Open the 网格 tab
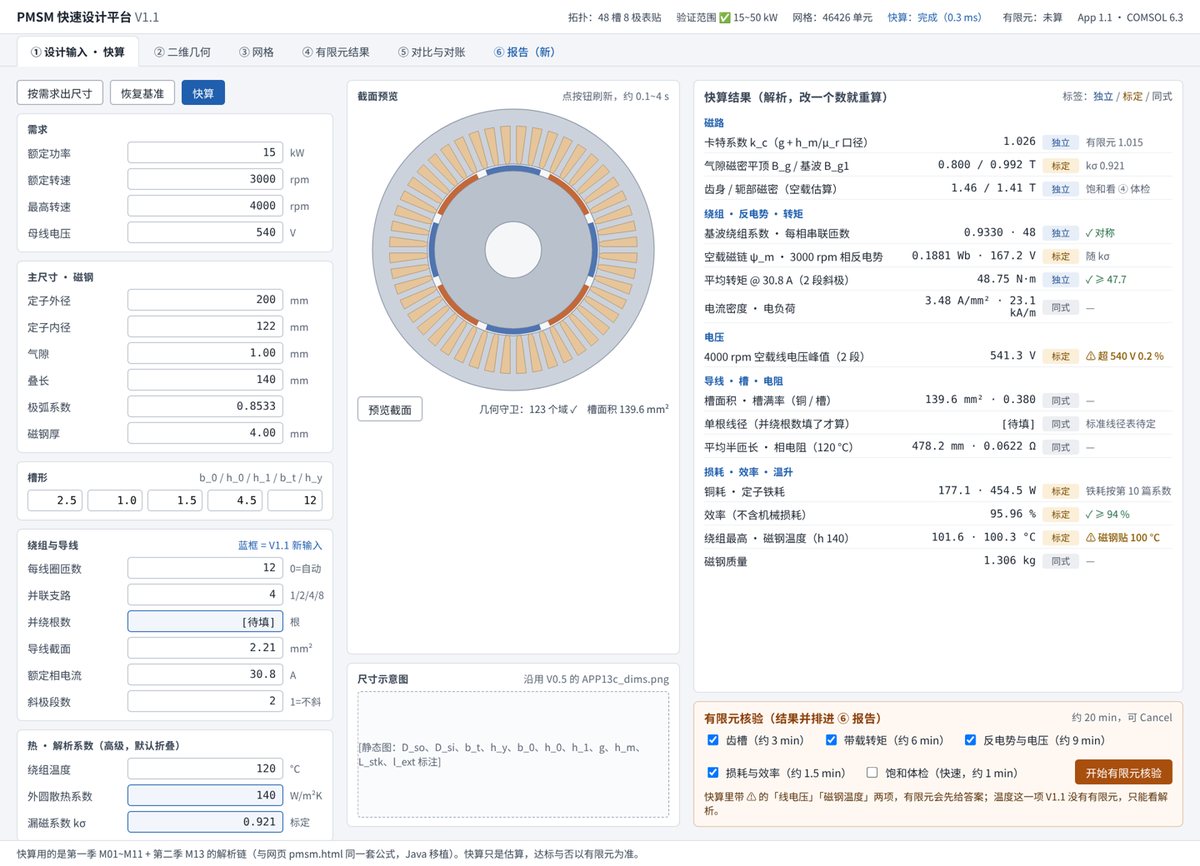 (x=256, y=52)
